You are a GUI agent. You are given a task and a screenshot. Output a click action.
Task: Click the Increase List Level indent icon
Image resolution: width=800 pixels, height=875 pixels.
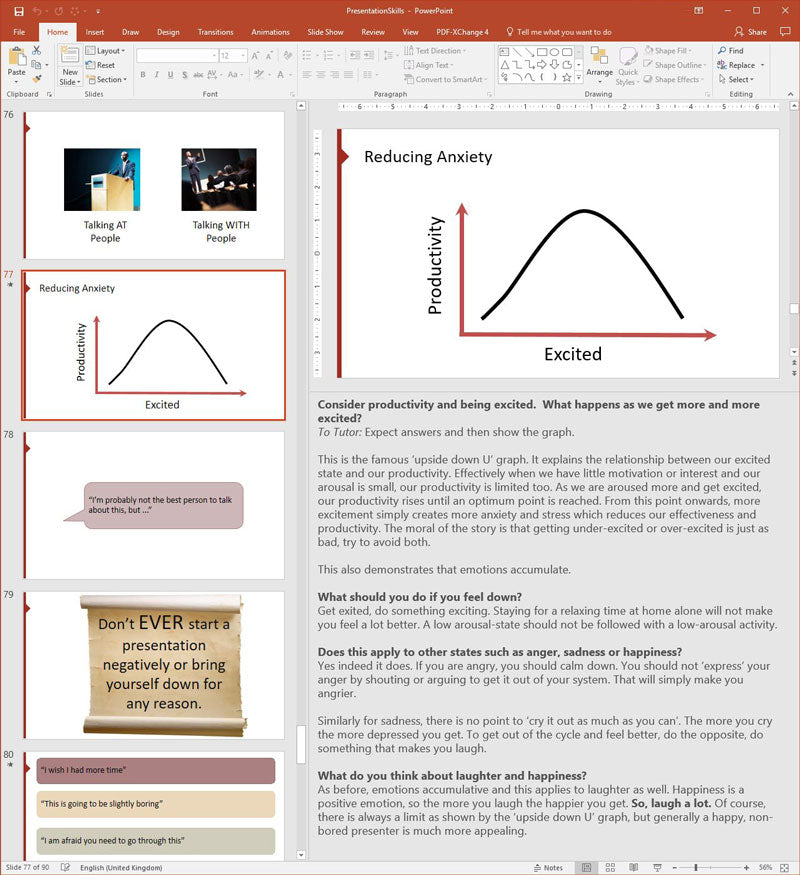tap(369, 55)
